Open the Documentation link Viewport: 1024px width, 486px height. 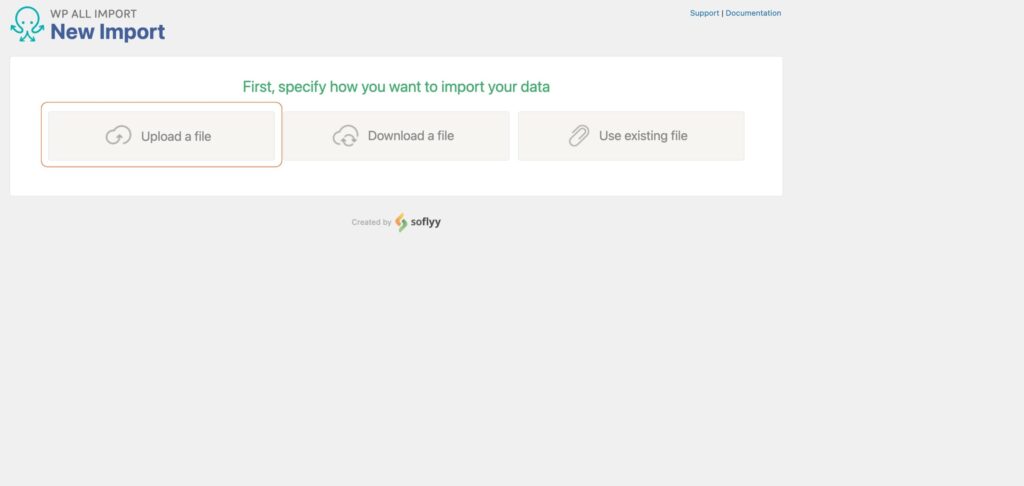[753, 13]
